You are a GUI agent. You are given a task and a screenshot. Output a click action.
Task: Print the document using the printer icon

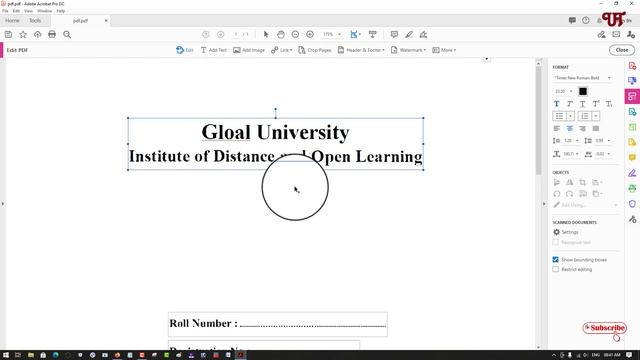point(52,35)
